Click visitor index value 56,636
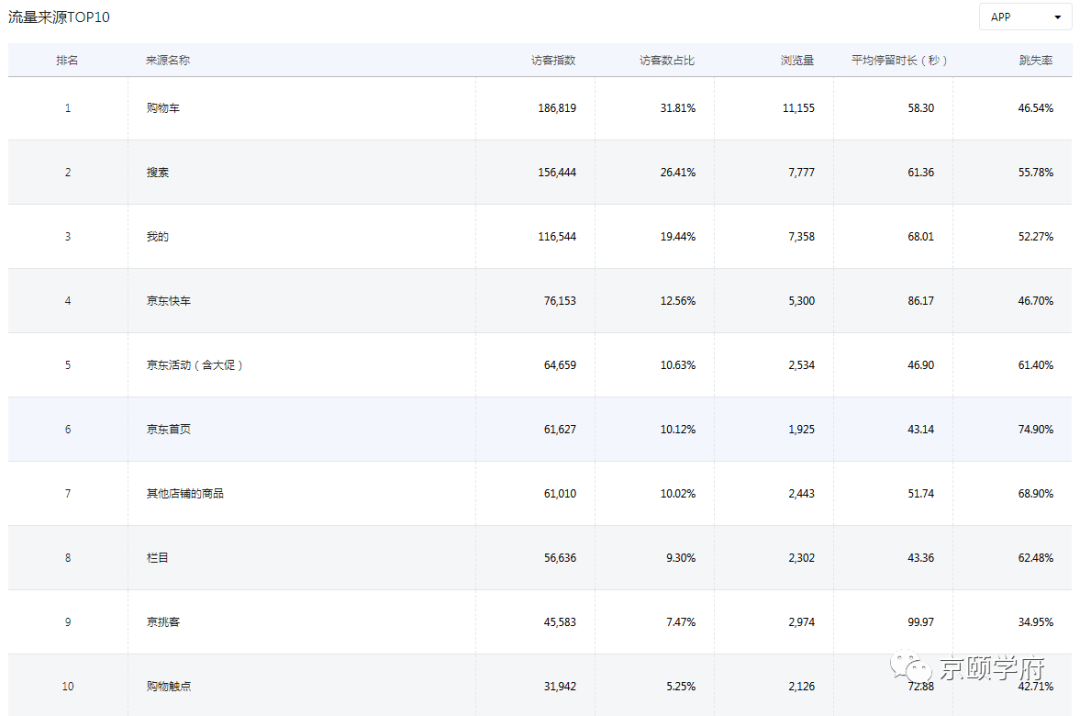Screen dimensions: 1080x716 [x=559, y=558]
